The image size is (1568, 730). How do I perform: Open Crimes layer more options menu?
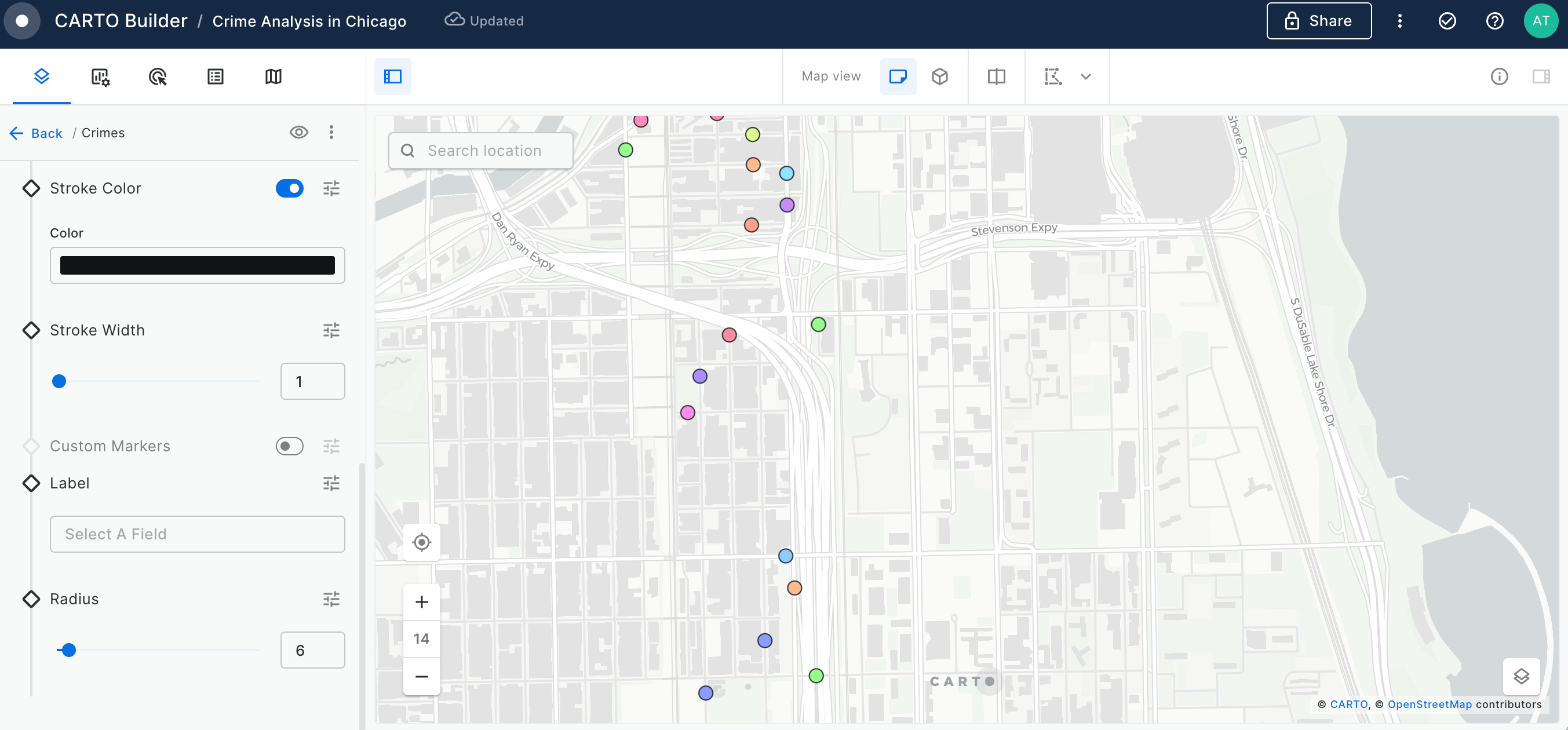point(331,132)
